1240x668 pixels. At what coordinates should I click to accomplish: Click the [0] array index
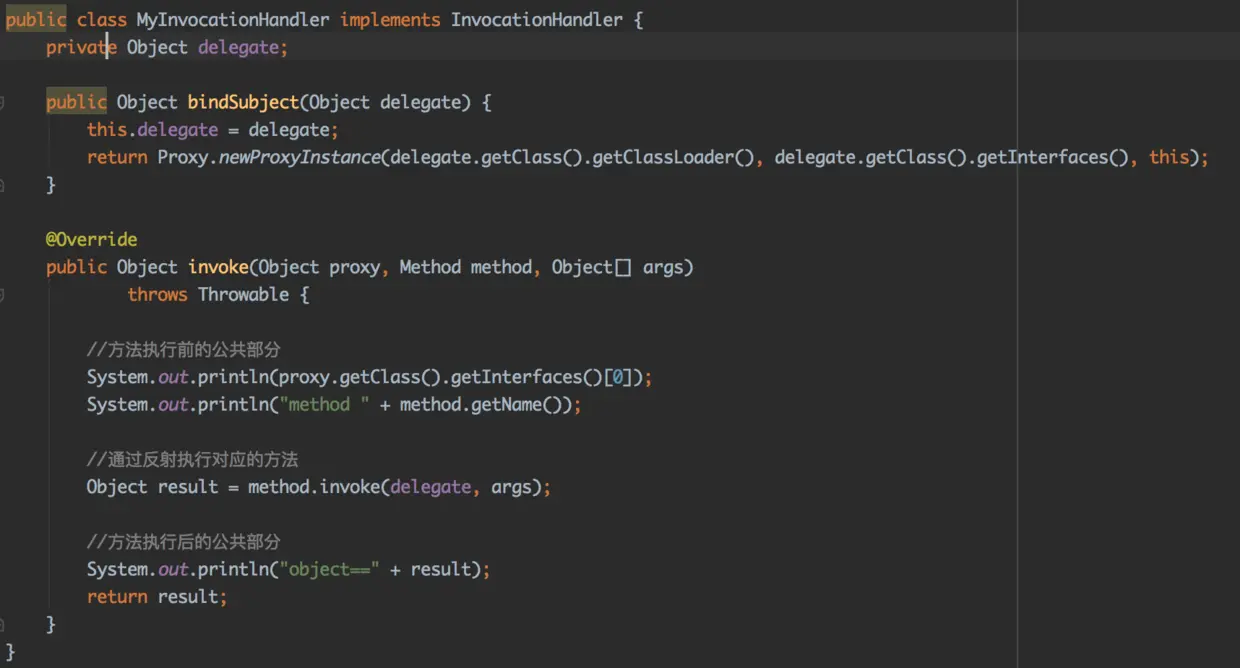618,377
